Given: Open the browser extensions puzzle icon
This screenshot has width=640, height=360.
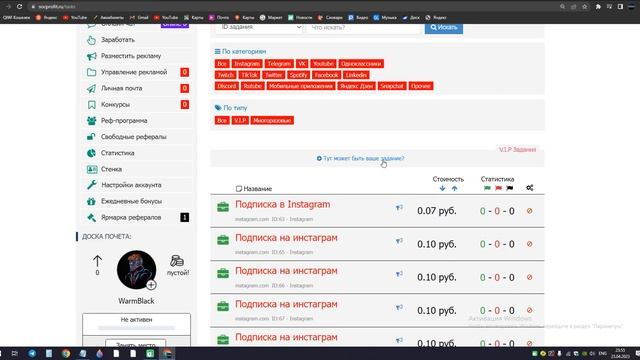Looking at the screenshot, I should [598, 7].
